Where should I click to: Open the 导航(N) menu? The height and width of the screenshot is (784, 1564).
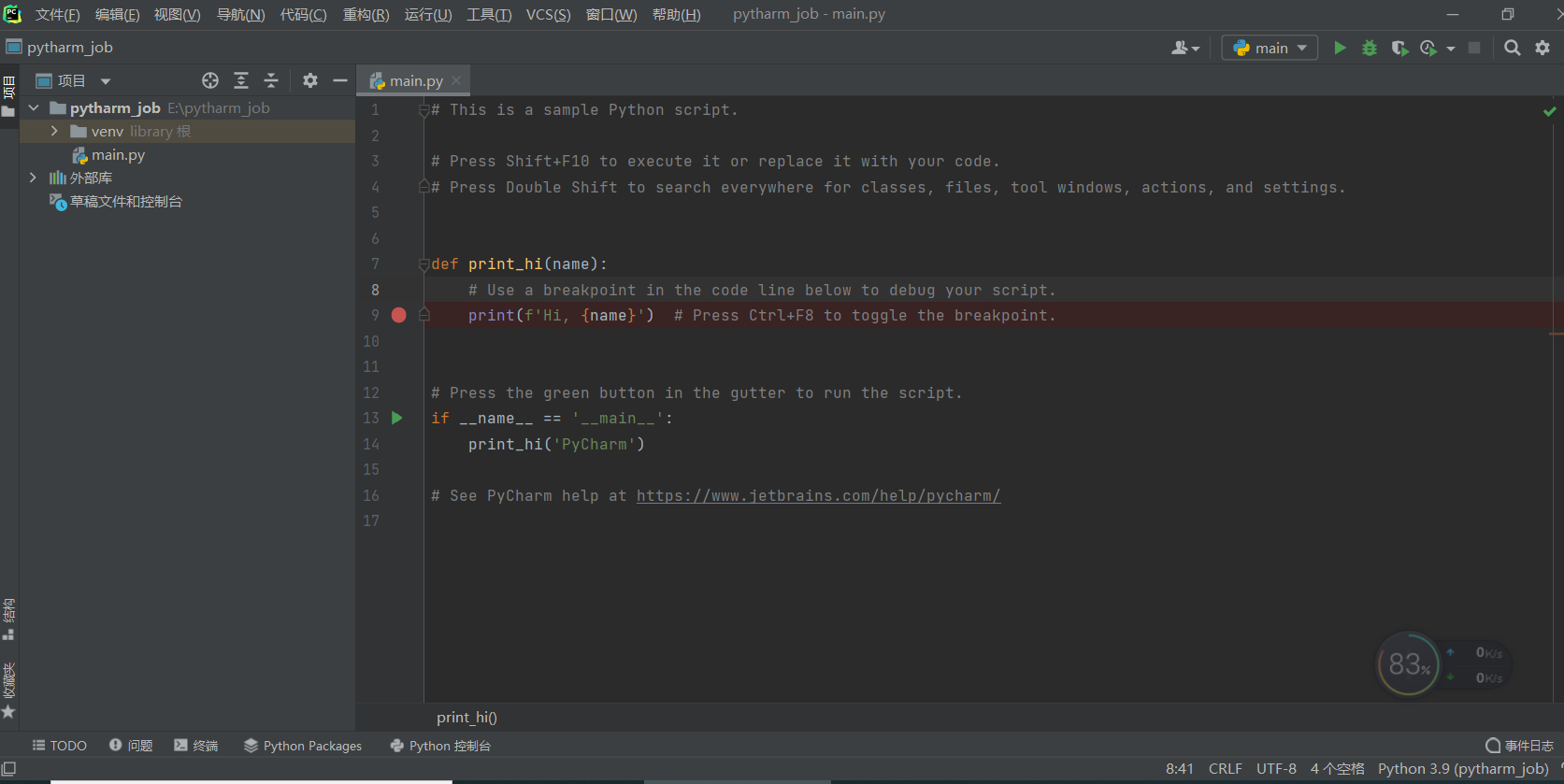pyautogui.click(x=240, y=14)
